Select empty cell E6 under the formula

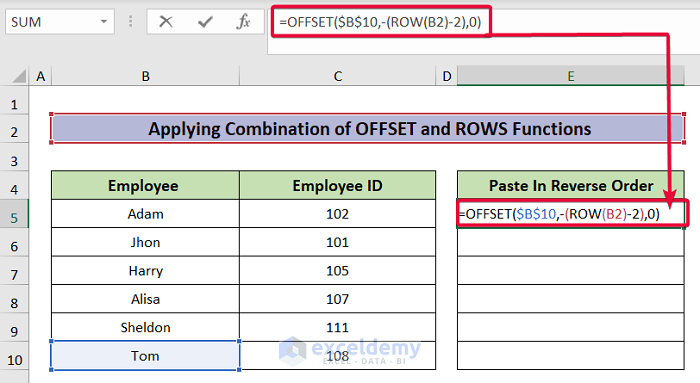(571, 242)
